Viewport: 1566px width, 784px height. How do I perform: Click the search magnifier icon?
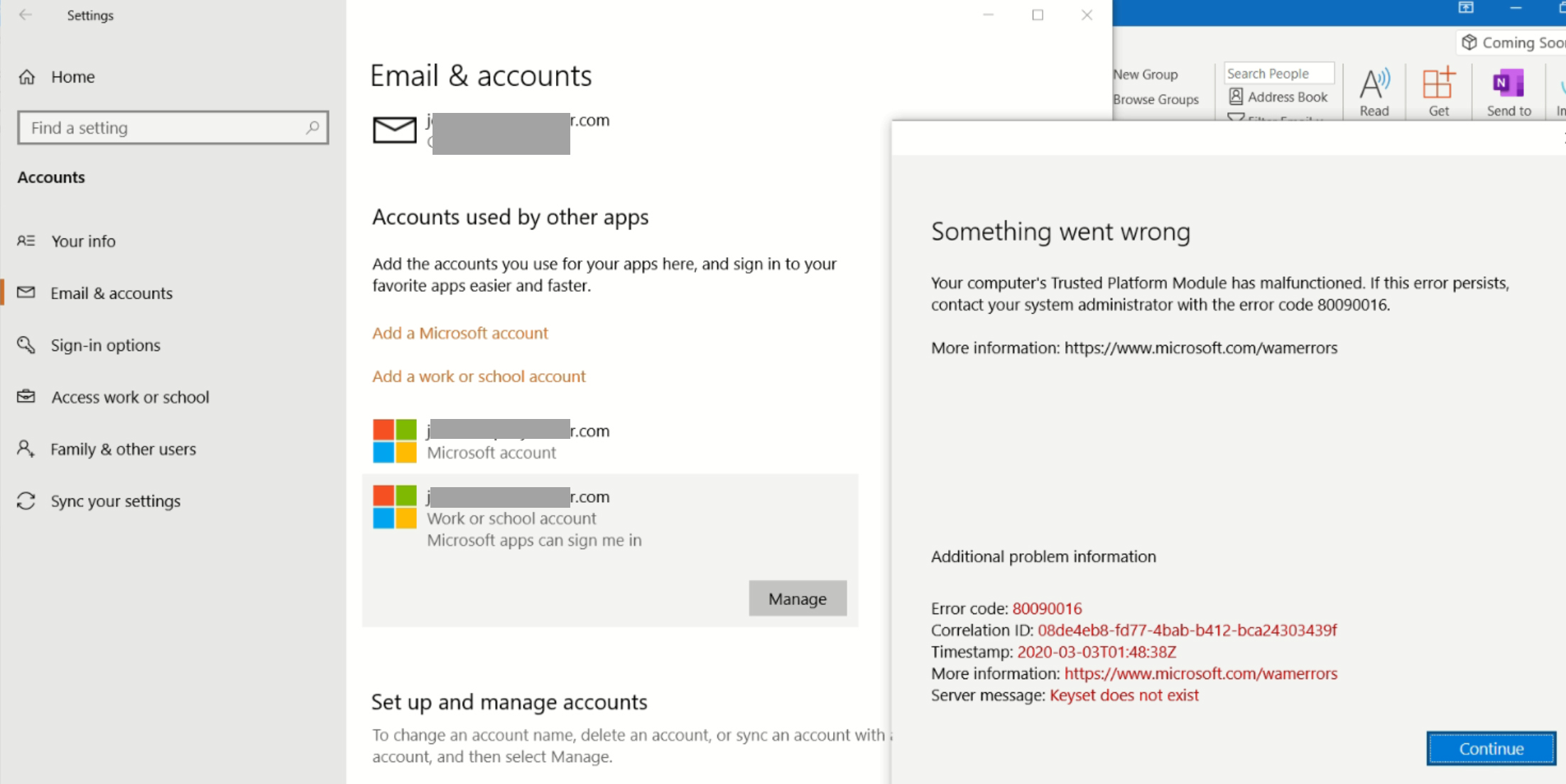(312, 128)
